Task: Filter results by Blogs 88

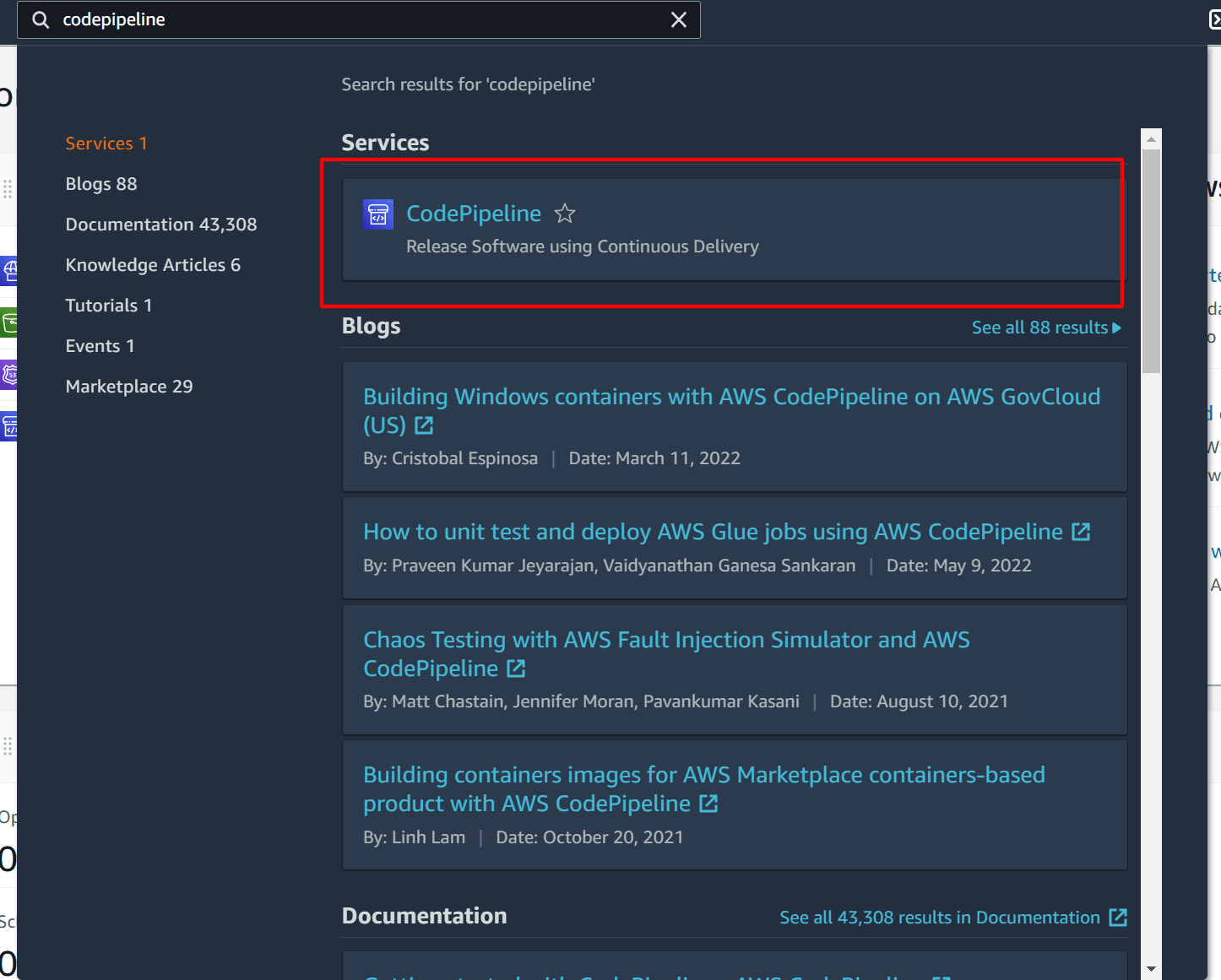Action: pyautogui.click(x=100, y=183)
